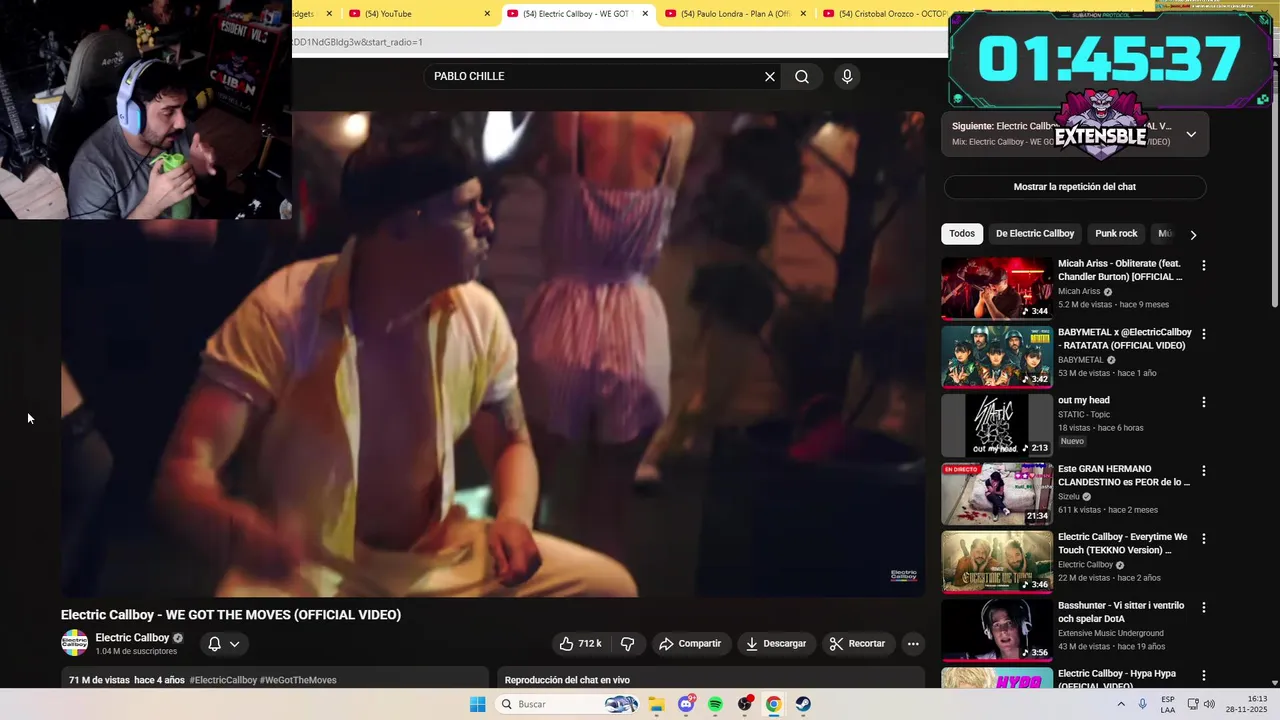This screenshot has height=720, width=1280.
Task: Expand the Siguiente mix playlist chevron
Action: tap(1191, 134)
